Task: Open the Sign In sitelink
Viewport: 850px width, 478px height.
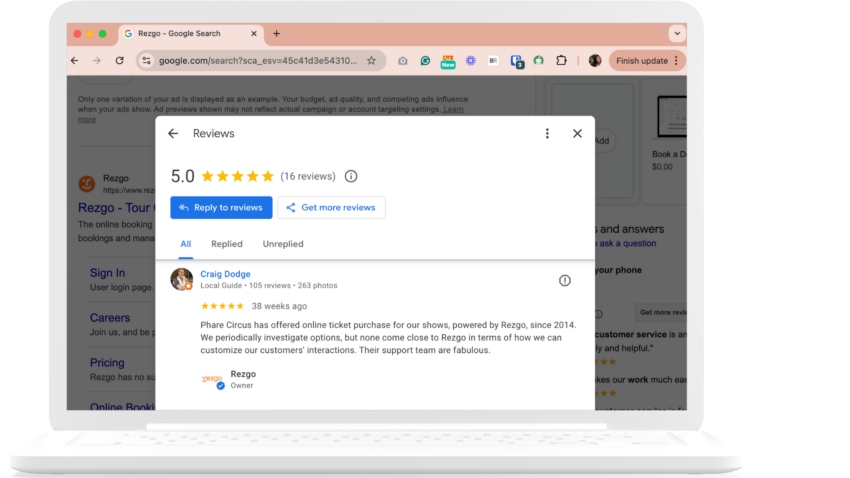Action: [x=107, y=273]
